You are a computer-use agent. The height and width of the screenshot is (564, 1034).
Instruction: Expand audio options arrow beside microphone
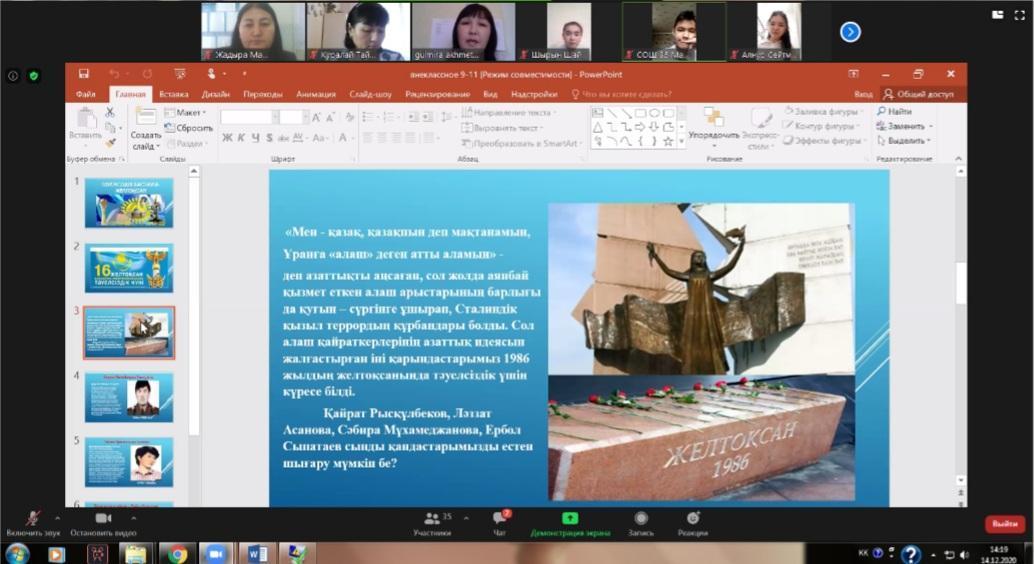point(57,518)
